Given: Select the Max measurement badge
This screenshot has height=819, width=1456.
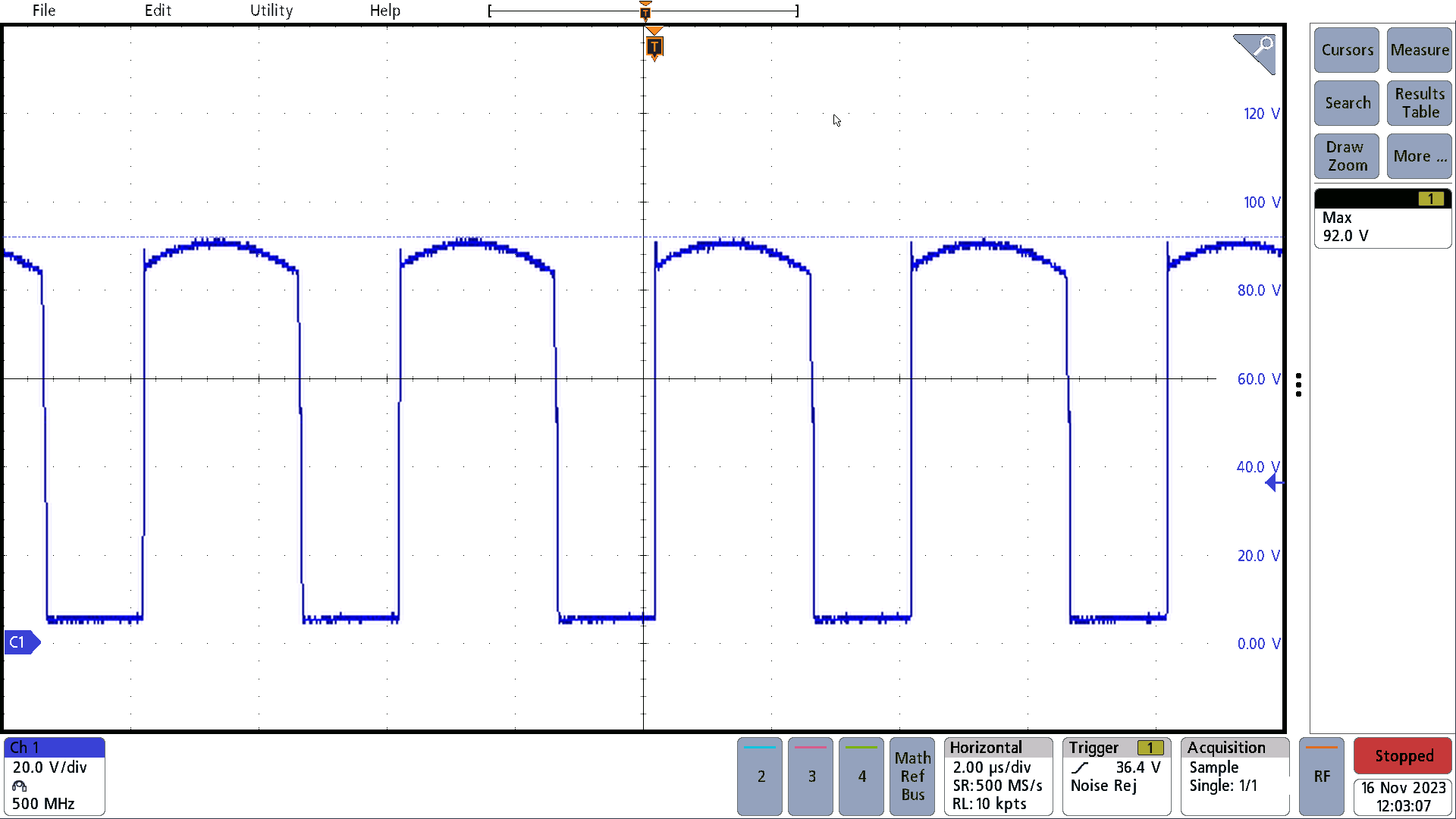Looking at the screenshot, I should pos(1382,218).
